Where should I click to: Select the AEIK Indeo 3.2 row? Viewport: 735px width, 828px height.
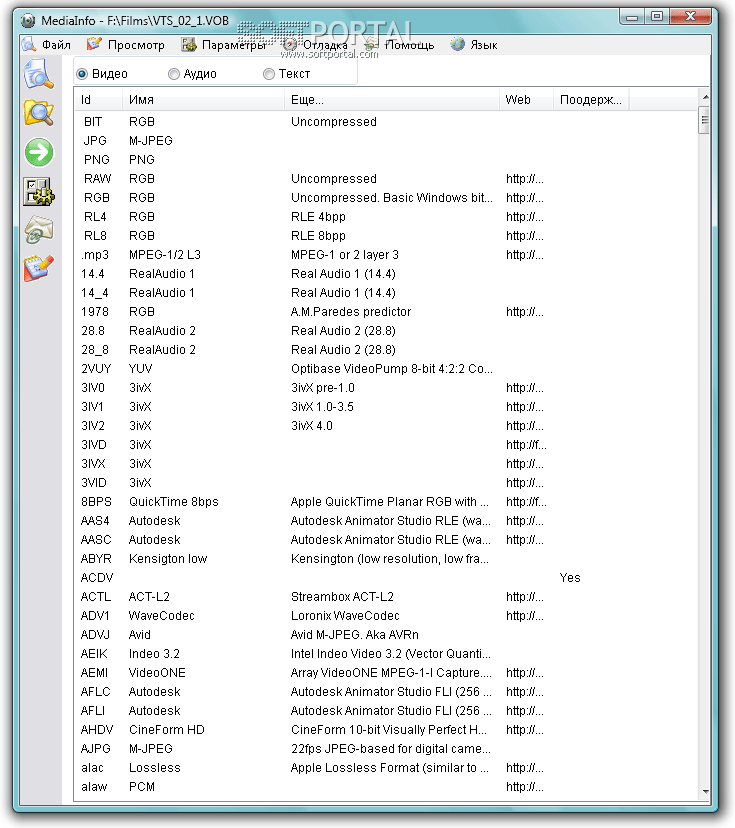[386, 654]
